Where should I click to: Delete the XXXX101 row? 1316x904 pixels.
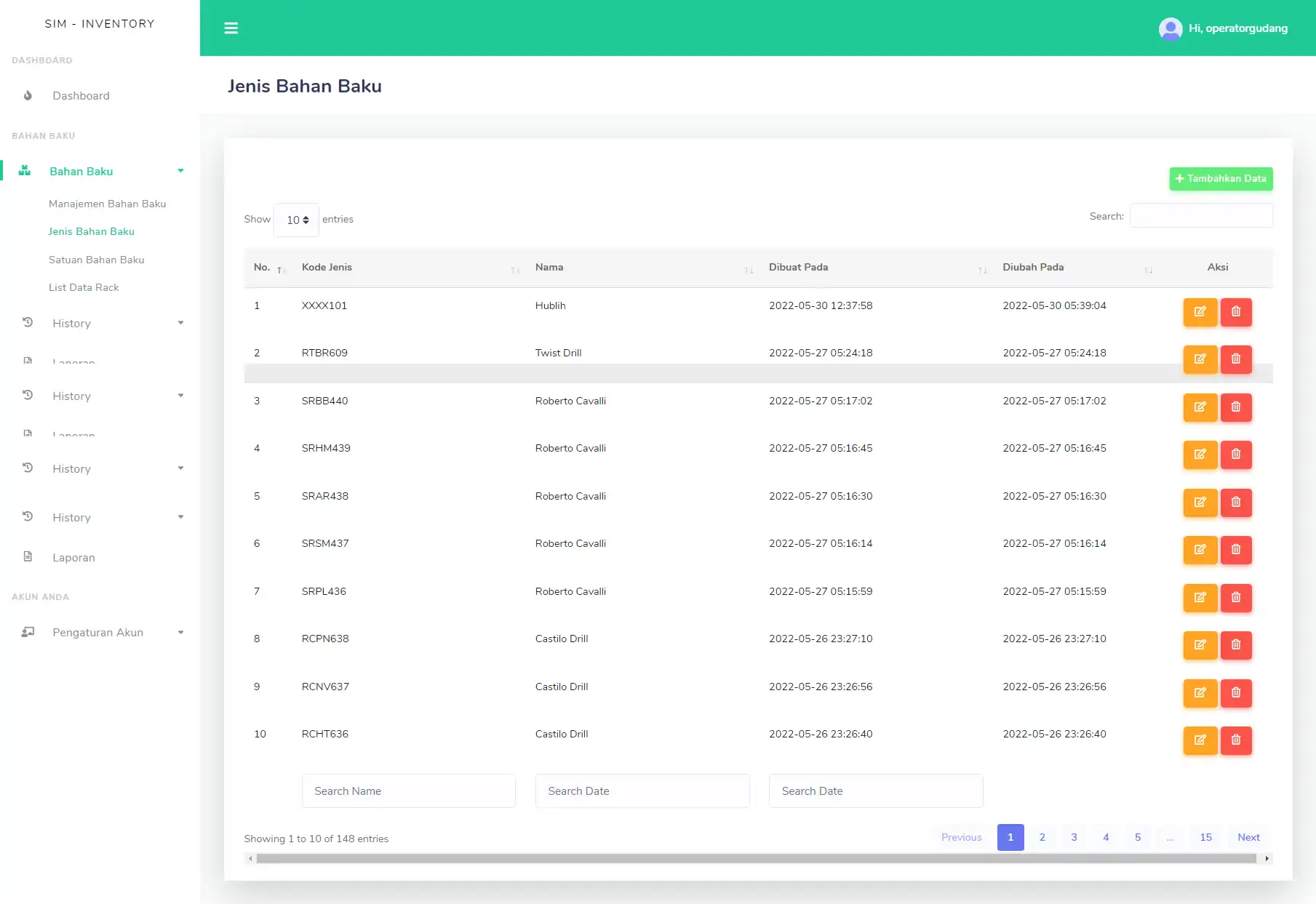coord(1236,312)
